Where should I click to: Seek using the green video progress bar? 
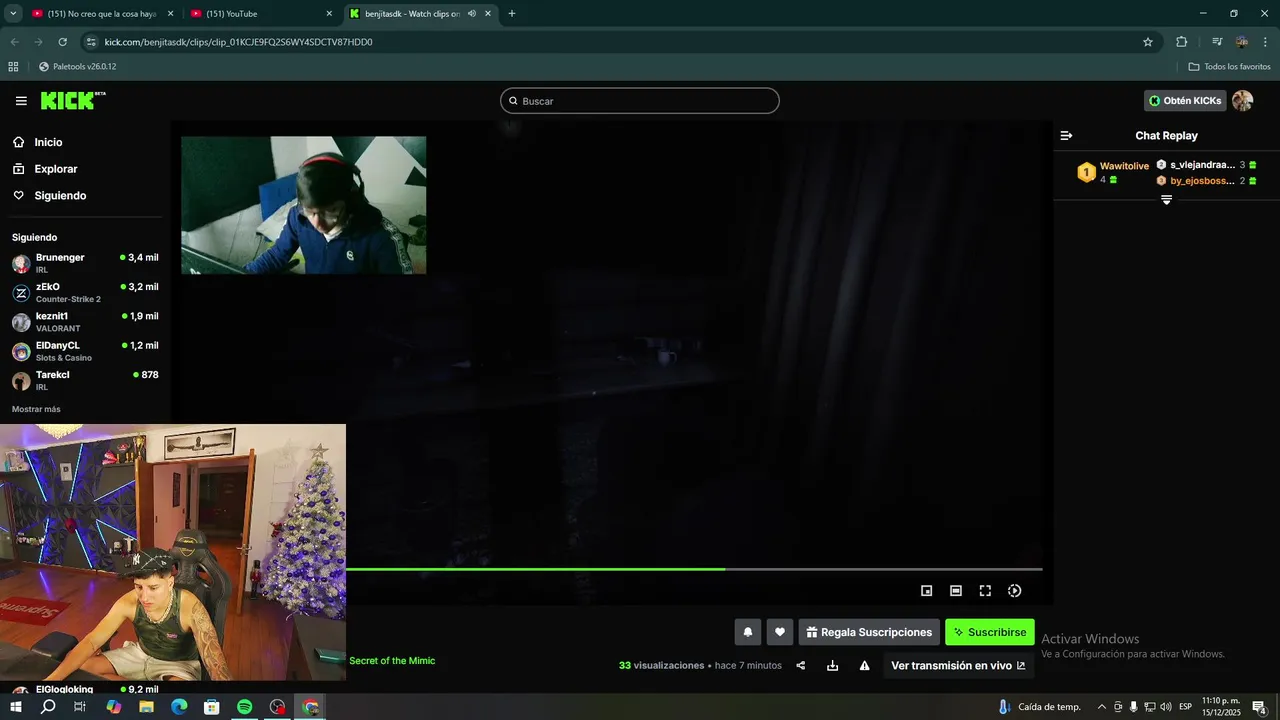pyautogui.click(x=694, y=569)
